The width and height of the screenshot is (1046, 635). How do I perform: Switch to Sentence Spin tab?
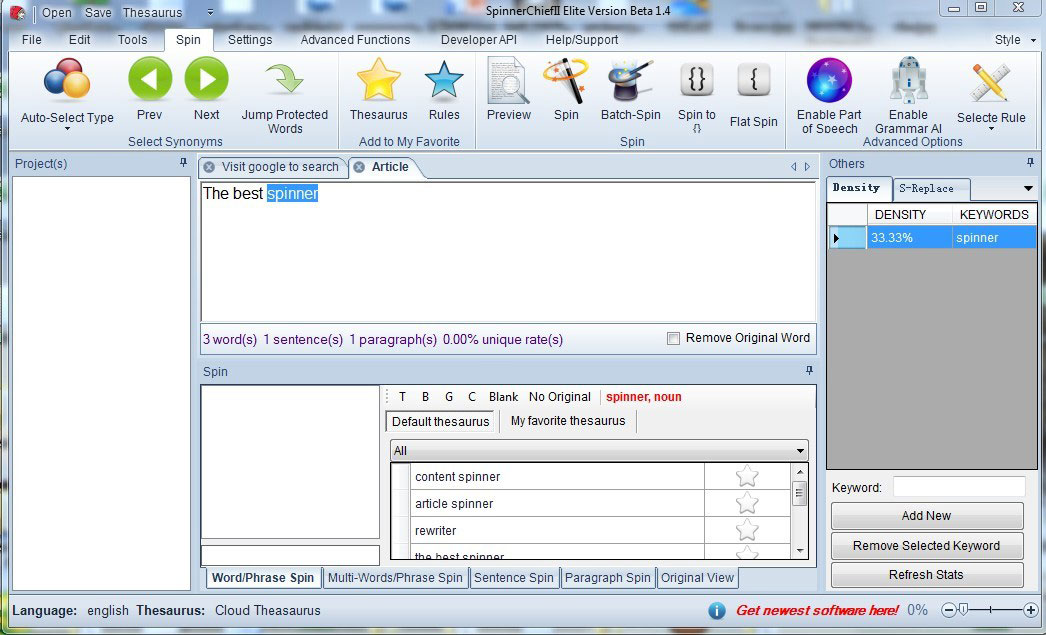[514, 578]
